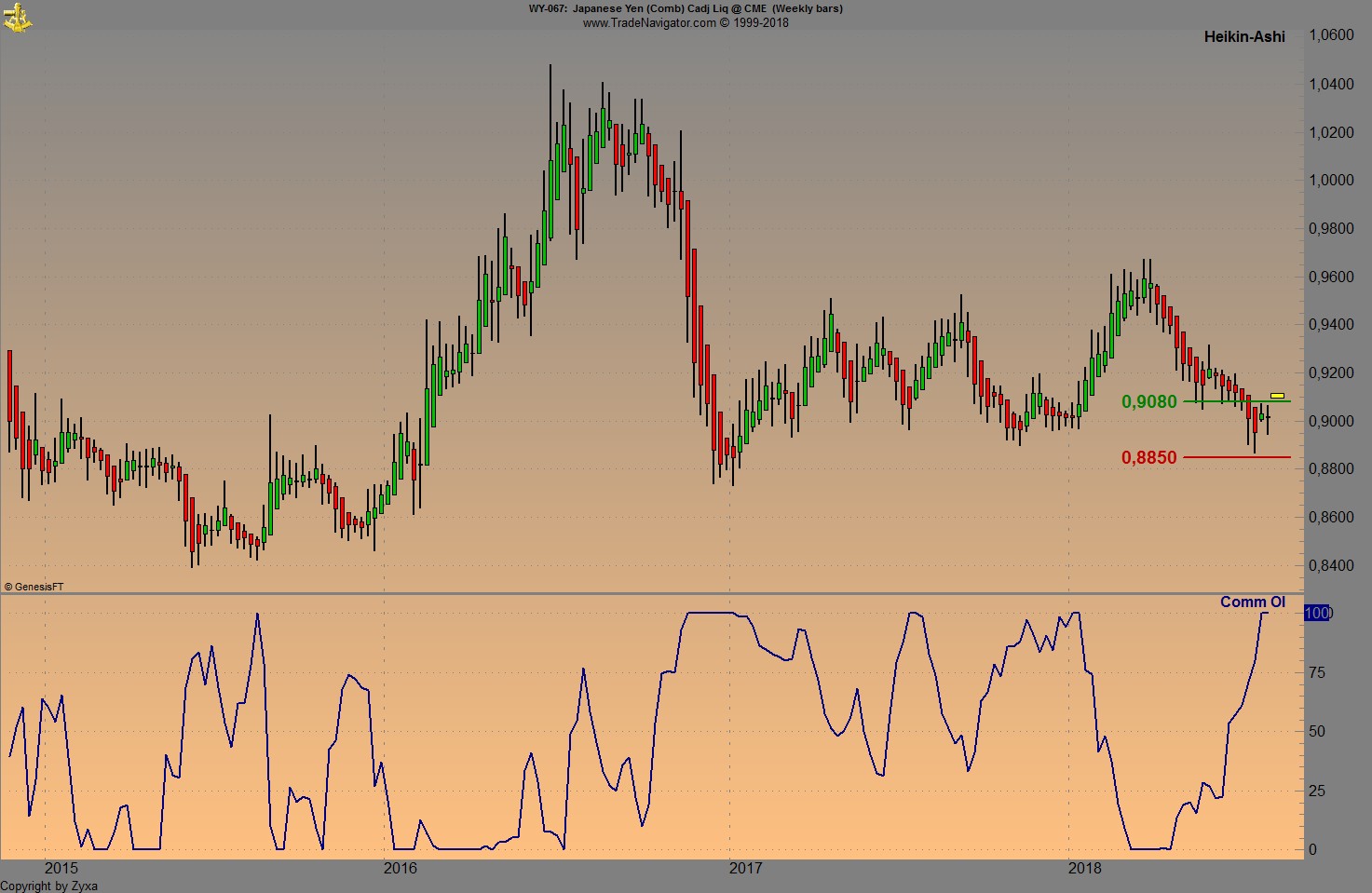Click the golden ship logo icon
Screen dimensions: 1372x893
(x=17, y=17)
